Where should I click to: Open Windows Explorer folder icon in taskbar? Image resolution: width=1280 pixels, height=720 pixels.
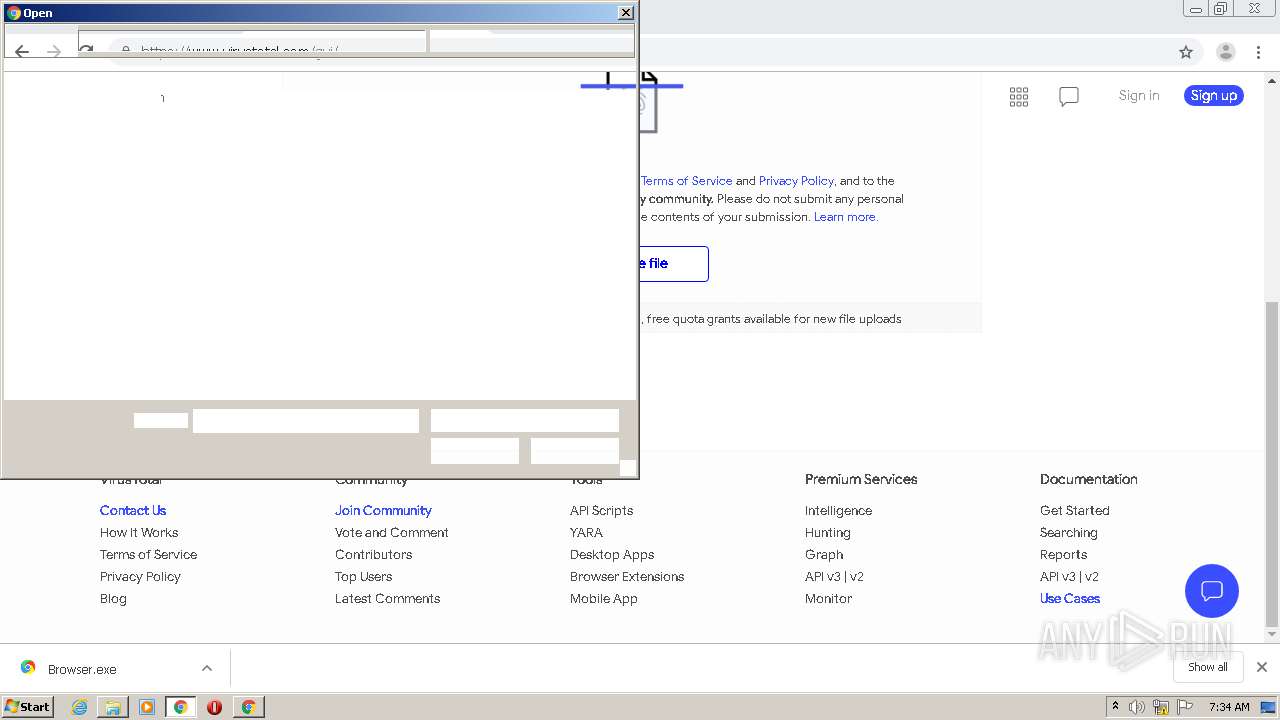click(x=113, y=707)
